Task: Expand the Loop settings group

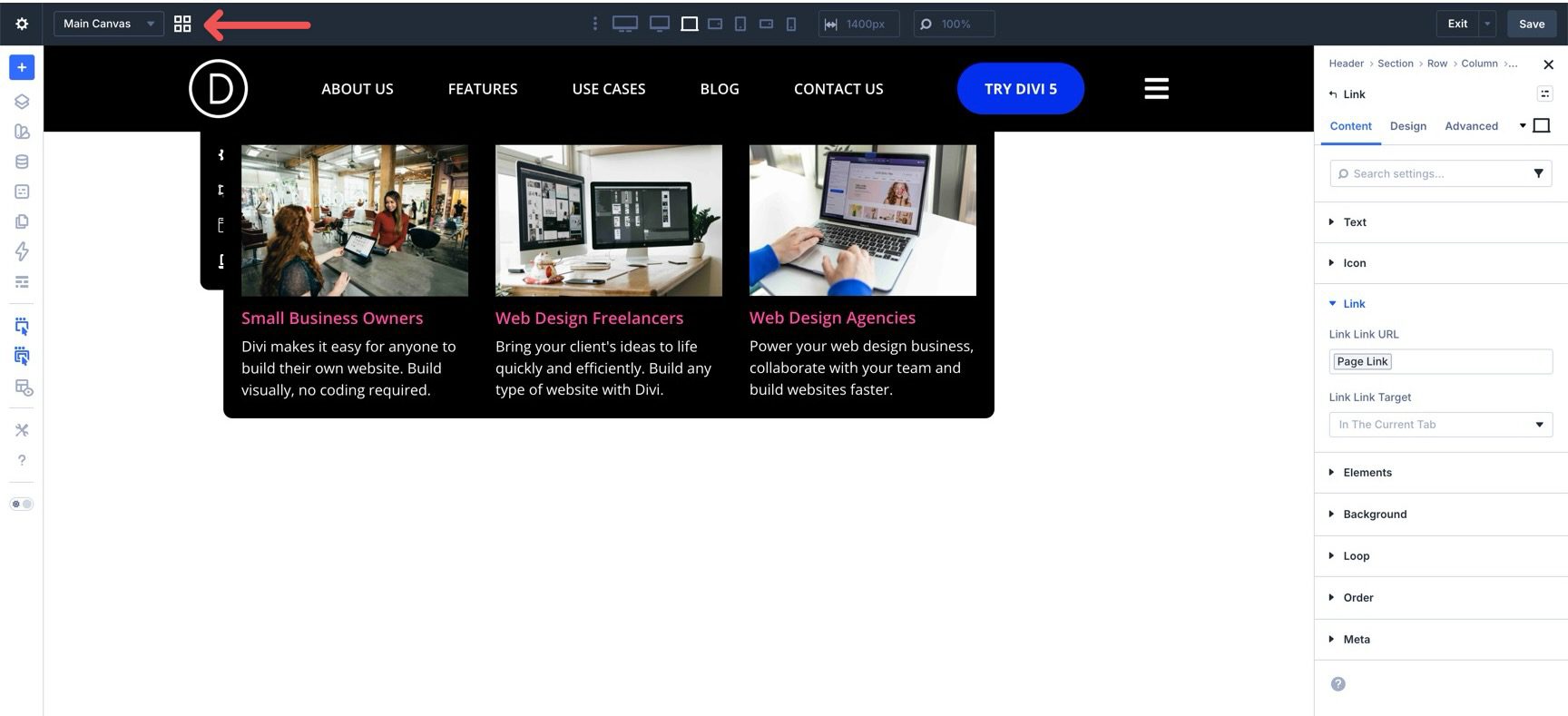Action: click(x=1441, y=556)
